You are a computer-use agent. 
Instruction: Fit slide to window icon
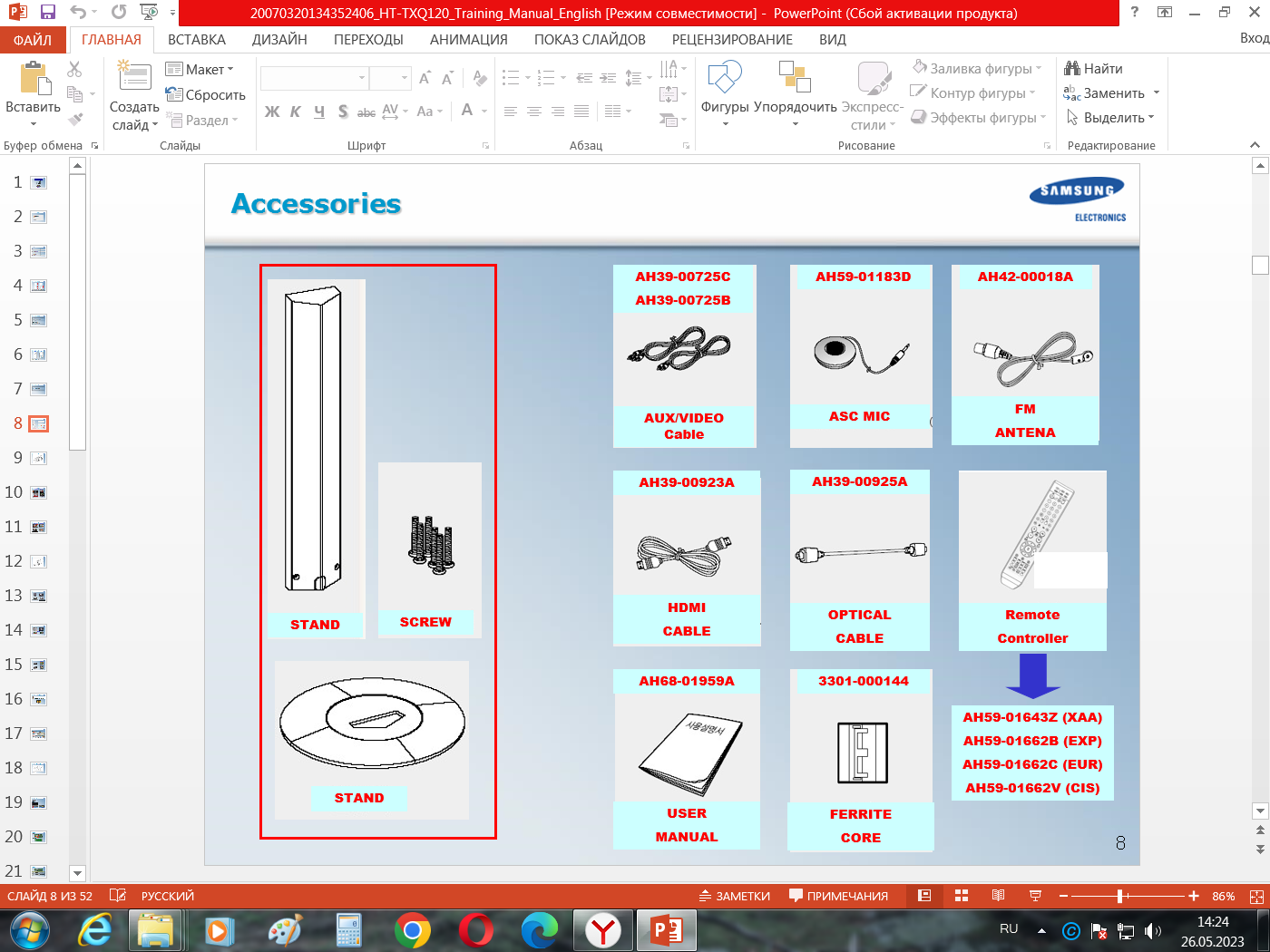(1256, 896)
